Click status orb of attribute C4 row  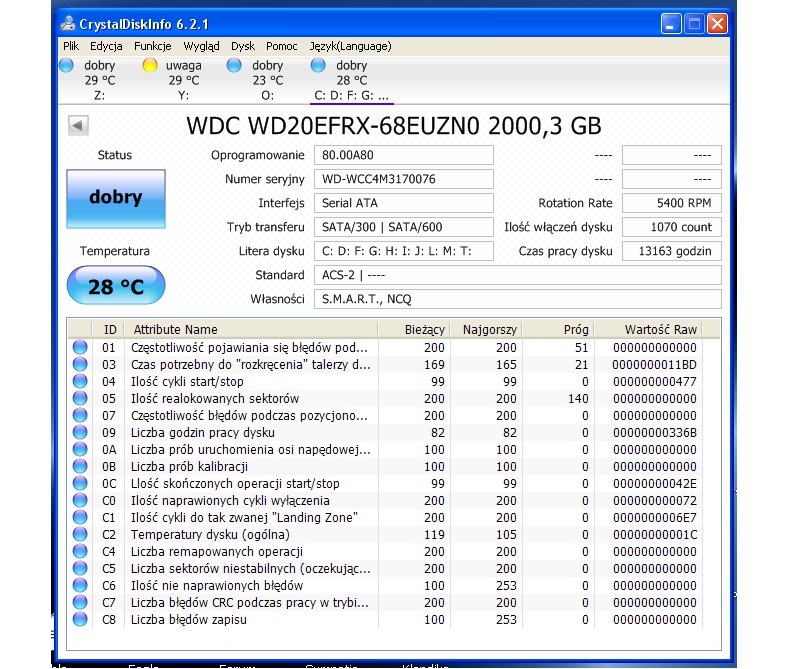pos(80,552)
